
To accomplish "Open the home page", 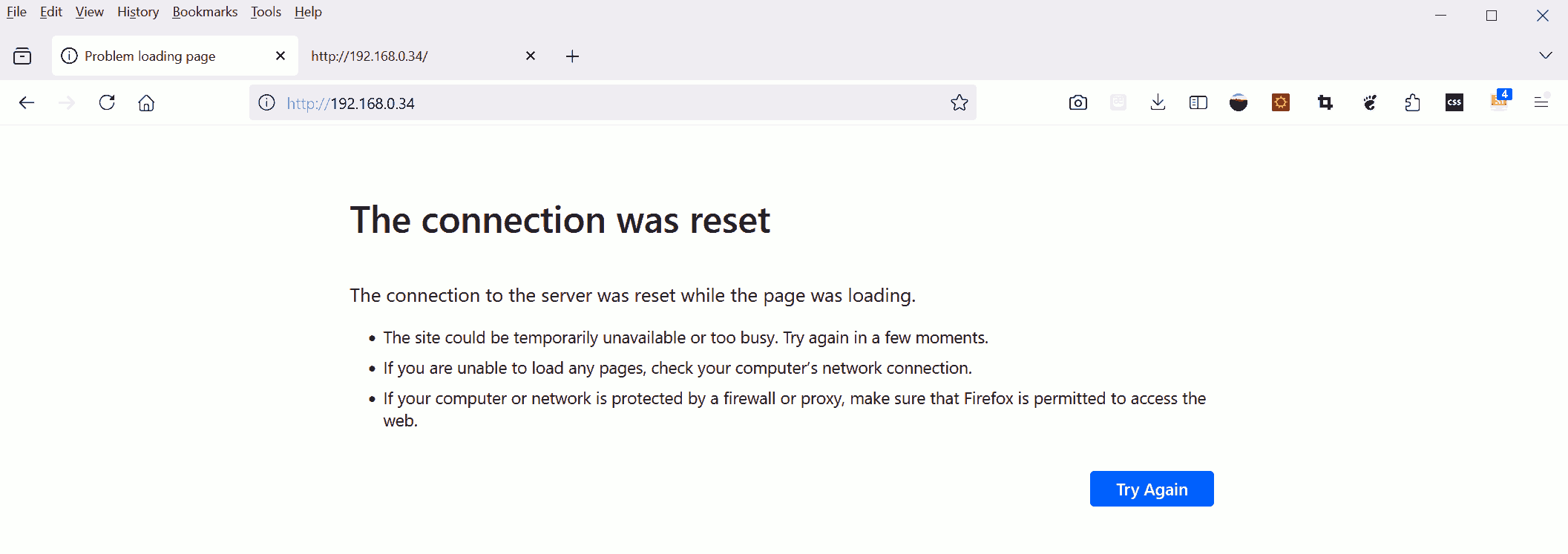I will (146, 102).
